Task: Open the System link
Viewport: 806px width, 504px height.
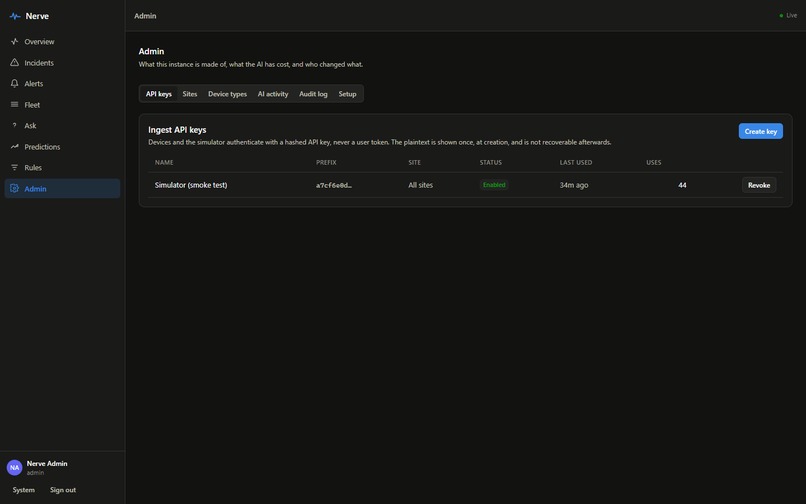Action: [24, 490]
